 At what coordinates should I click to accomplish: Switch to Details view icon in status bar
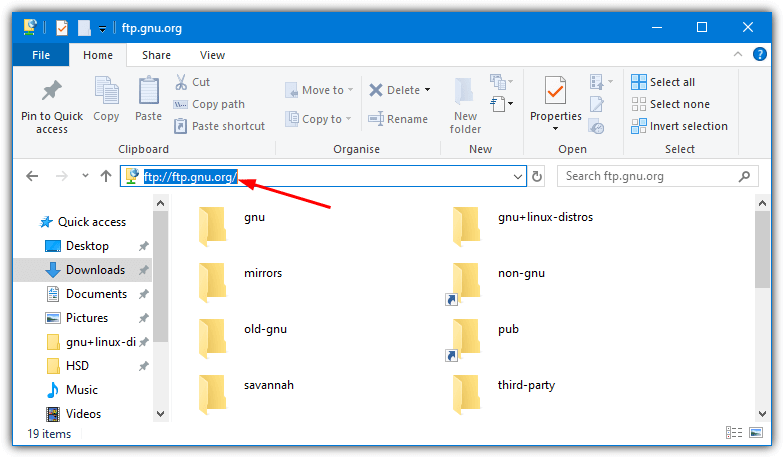(x=734, y=432)
